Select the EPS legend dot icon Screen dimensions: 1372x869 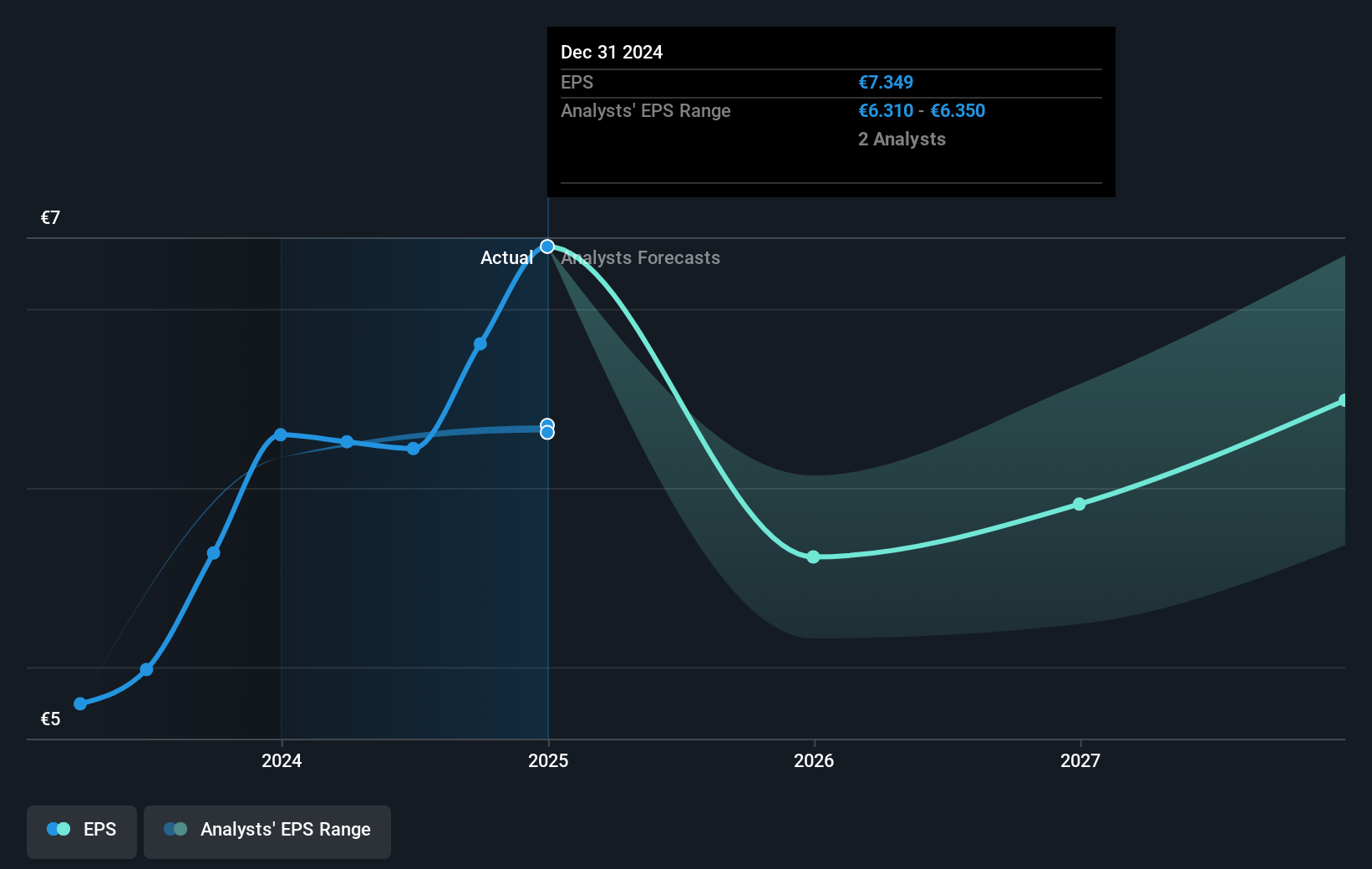point(57,828)
